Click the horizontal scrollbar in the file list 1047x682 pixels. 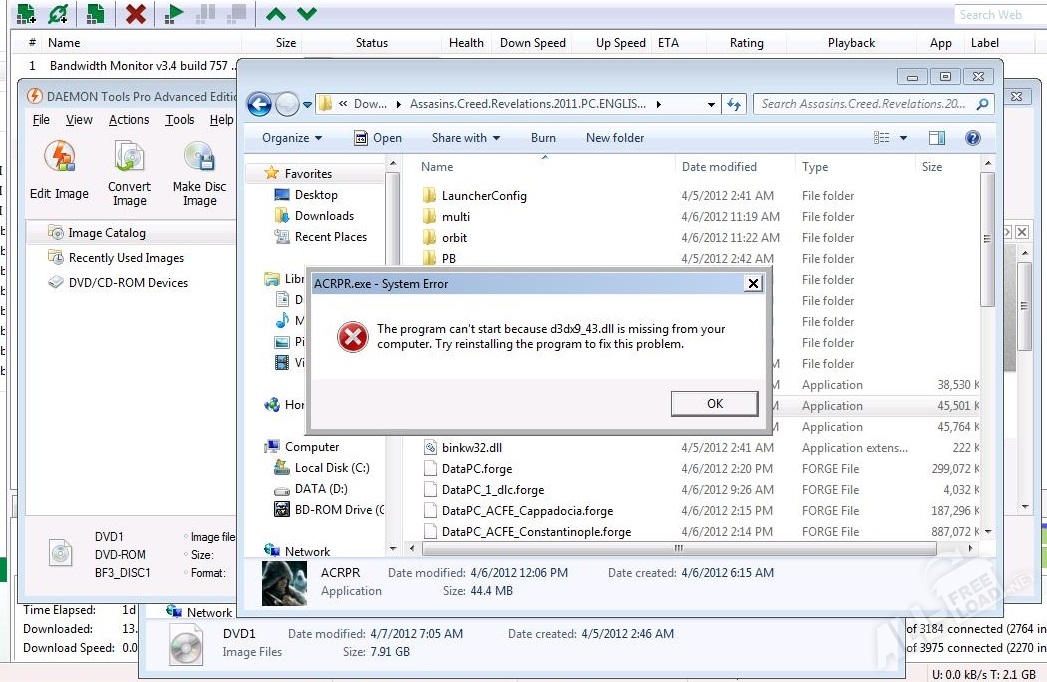click(x=680, y=548)
